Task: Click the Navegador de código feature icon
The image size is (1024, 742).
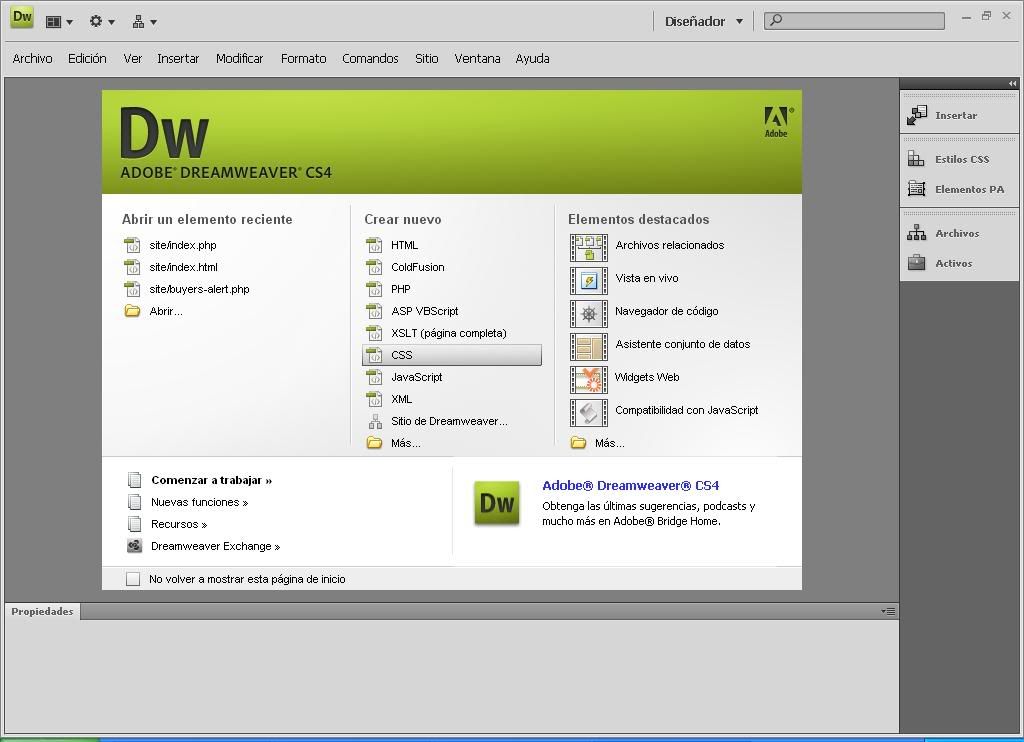Action: click(x=588, y=314)
